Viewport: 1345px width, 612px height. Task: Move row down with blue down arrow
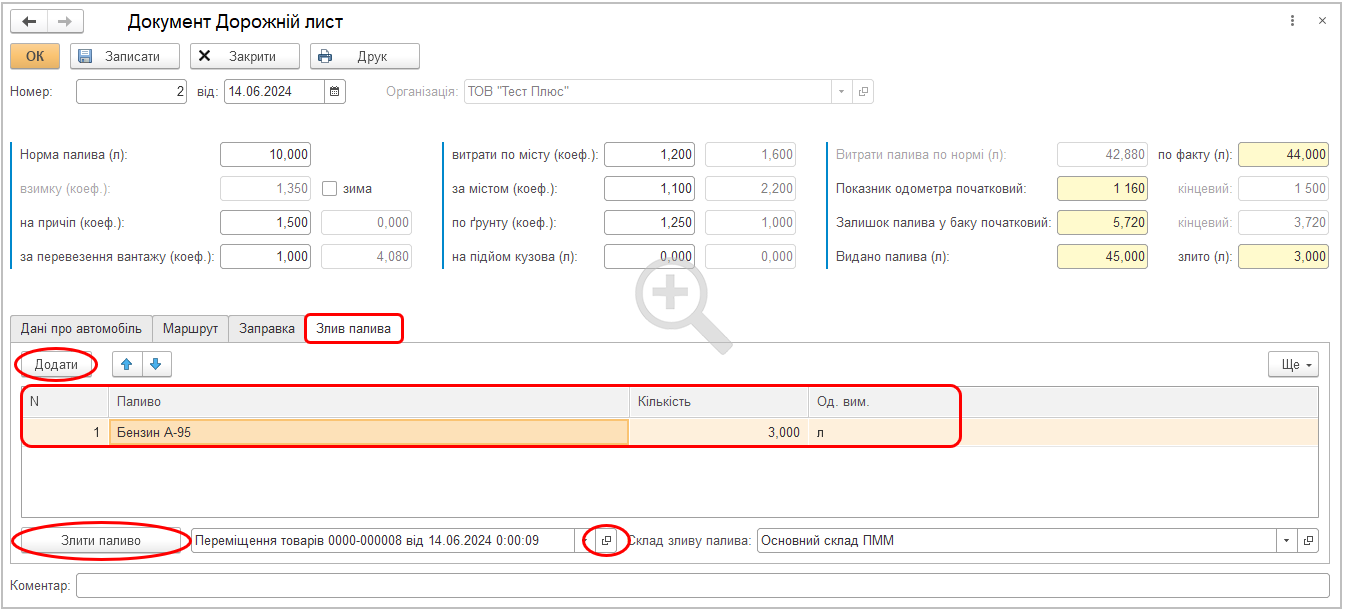tap(156, 365)
